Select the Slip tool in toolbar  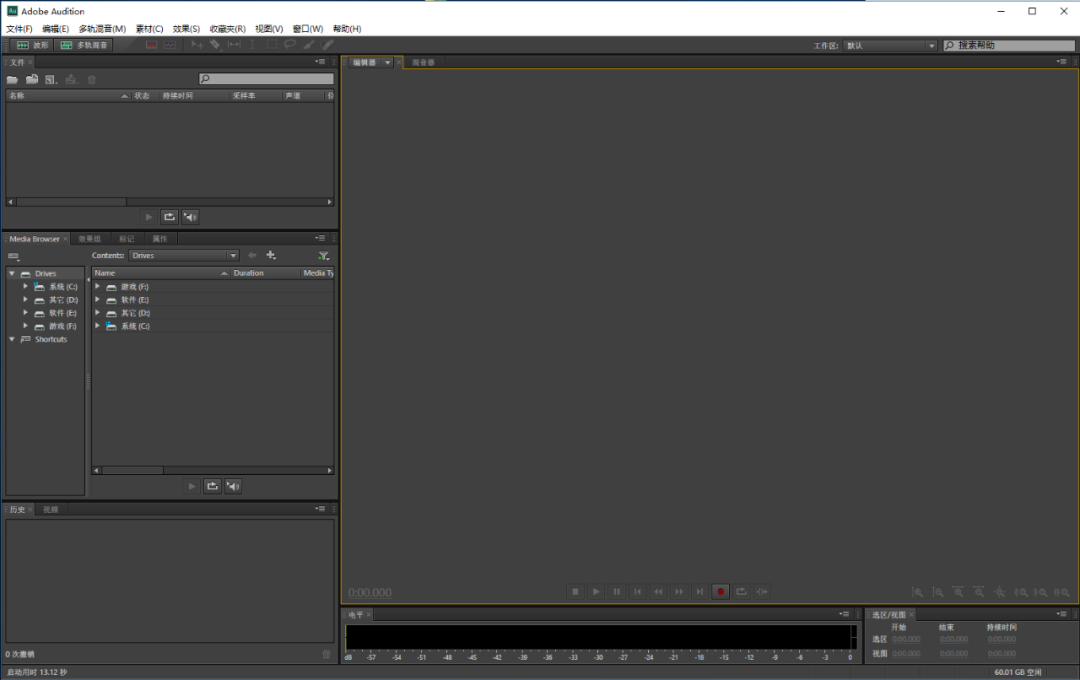234,45
